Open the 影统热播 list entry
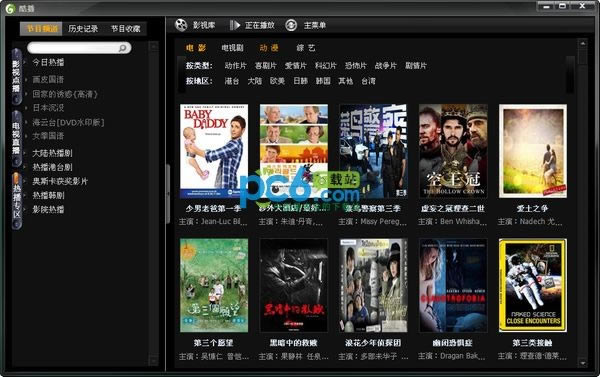 (48, 210)
